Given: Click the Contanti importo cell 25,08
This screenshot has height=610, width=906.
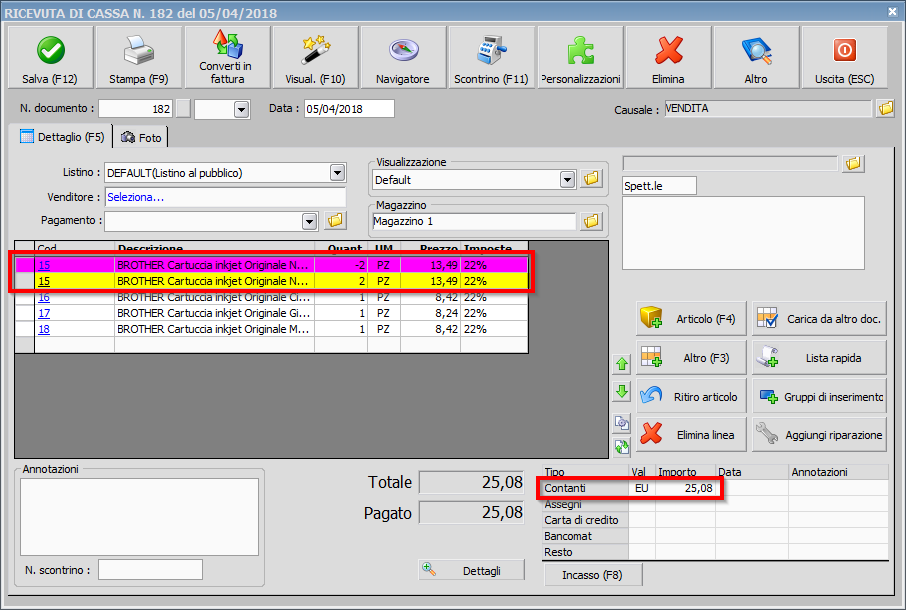Looking at the screenshot, I should tap(685, 488).
